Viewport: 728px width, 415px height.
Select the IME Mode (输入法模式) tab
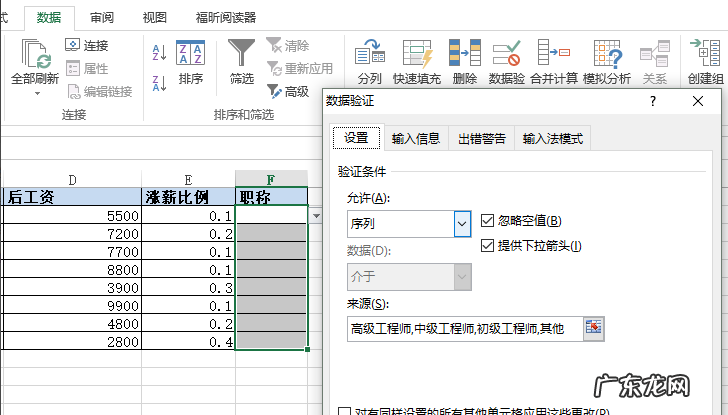pyautogui.click(x=552, y=138)
